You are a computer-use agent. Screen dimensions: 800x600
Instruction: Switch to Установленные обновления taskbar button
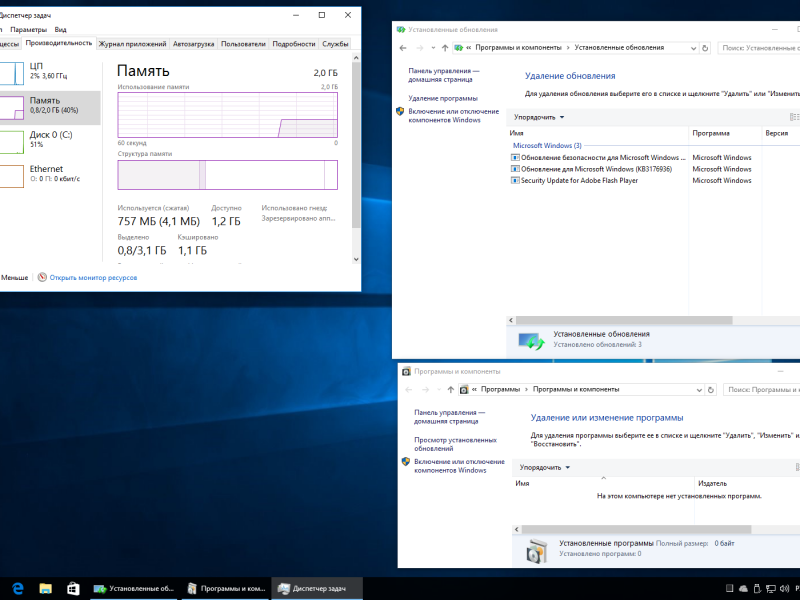coord(134,588)
